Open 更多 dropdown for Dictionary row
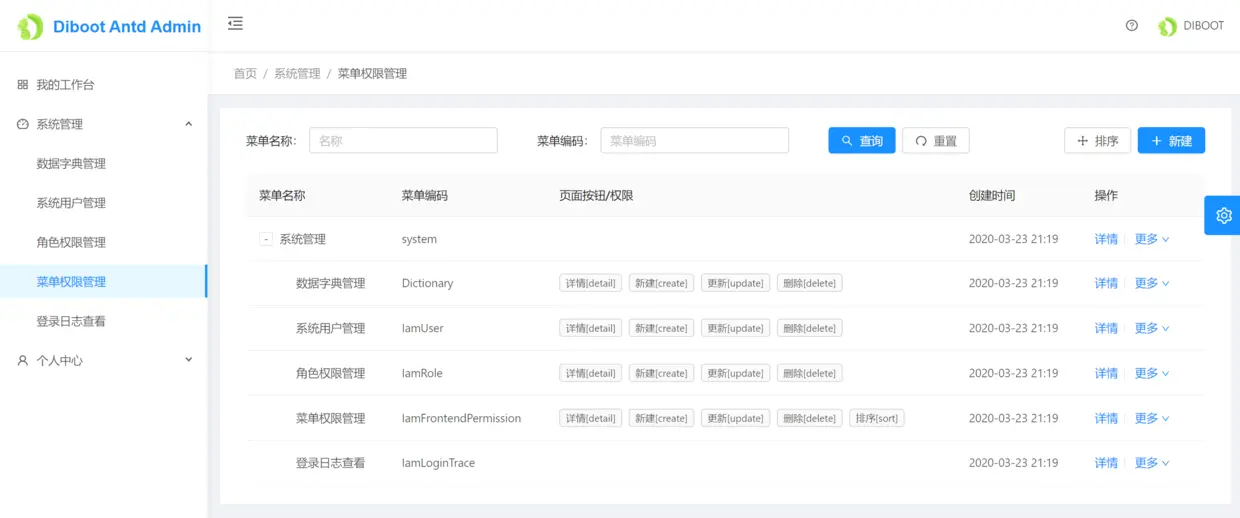This screenshot has height=518, width=1240. [x=1152, y=283]
